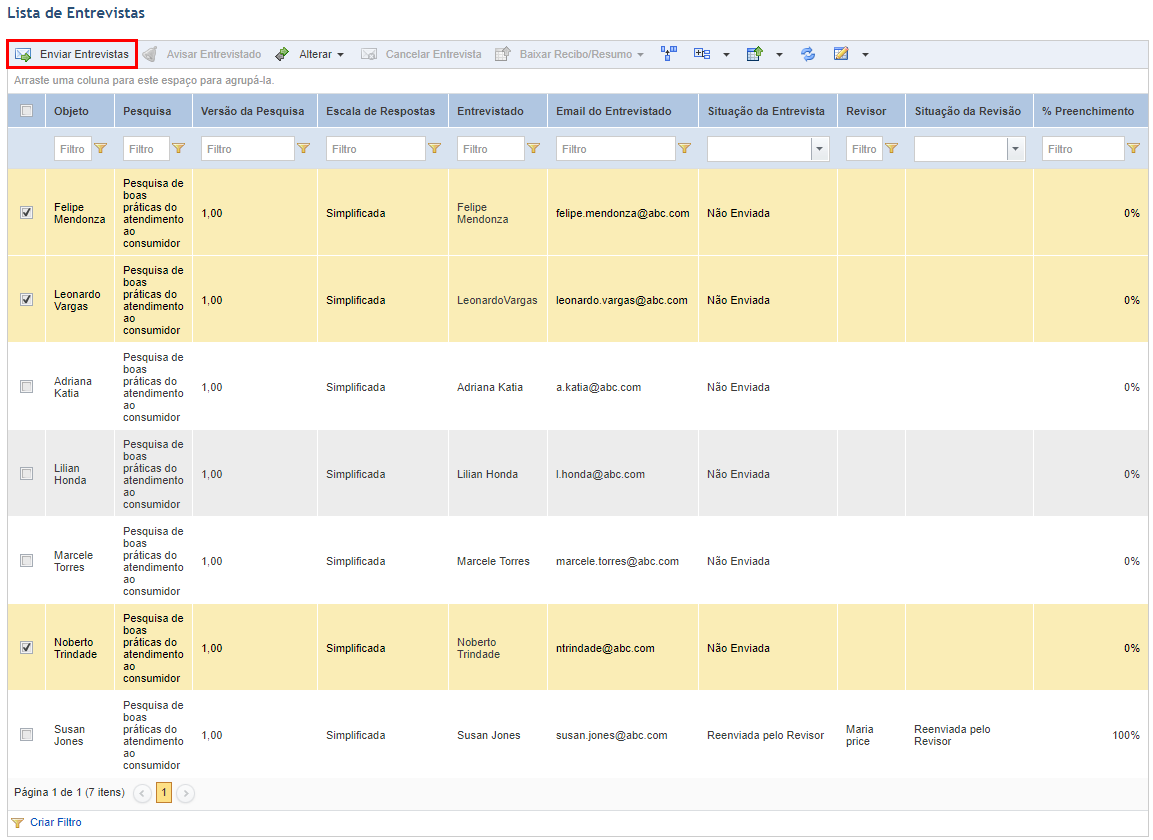Click the grayed-out Cancelar Entrevista button
The width and height of the screenshot is (1153, 840).
(421, 54)
